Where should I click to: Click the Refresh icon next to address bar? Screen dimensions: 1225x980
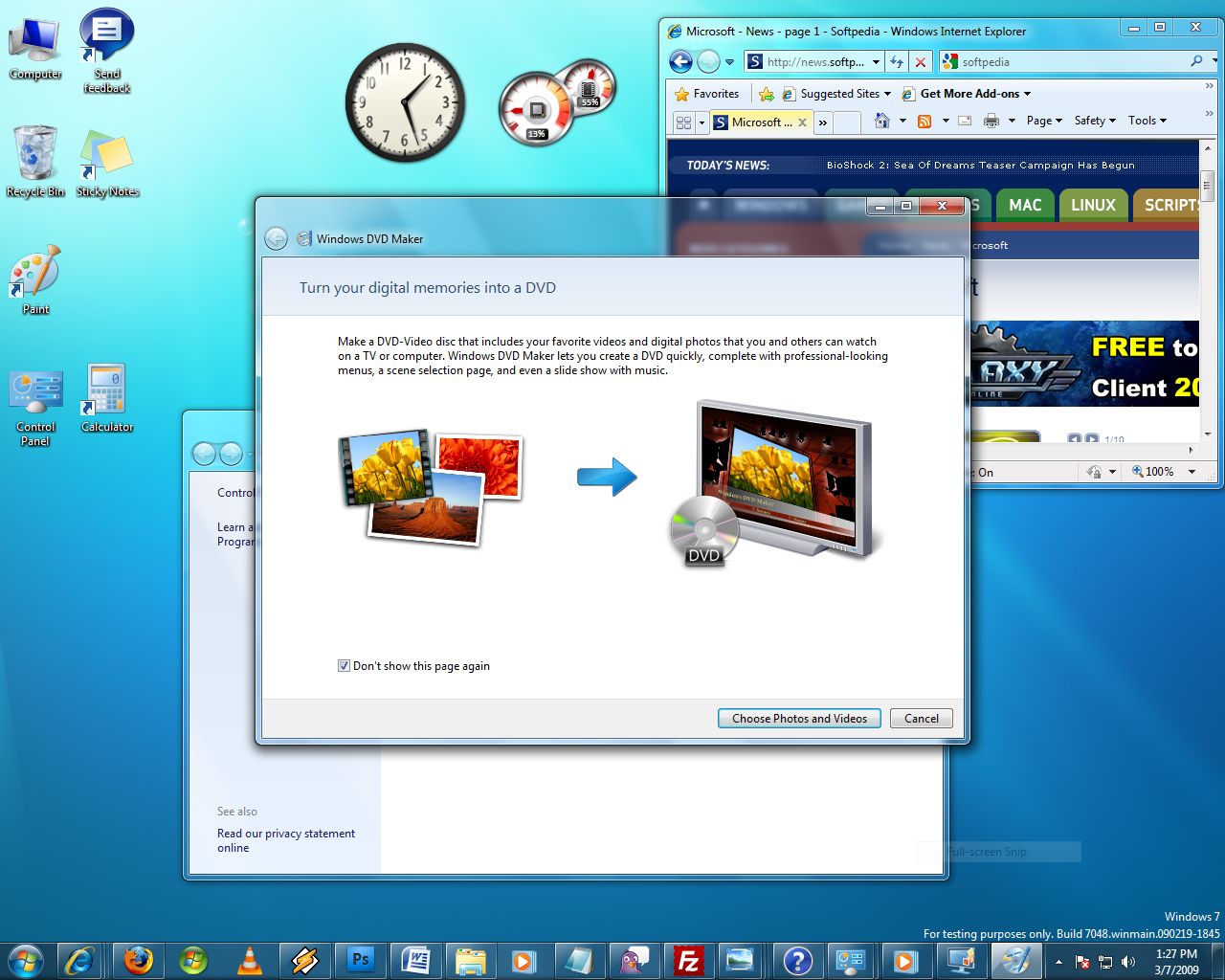click(x=897, y=62)
